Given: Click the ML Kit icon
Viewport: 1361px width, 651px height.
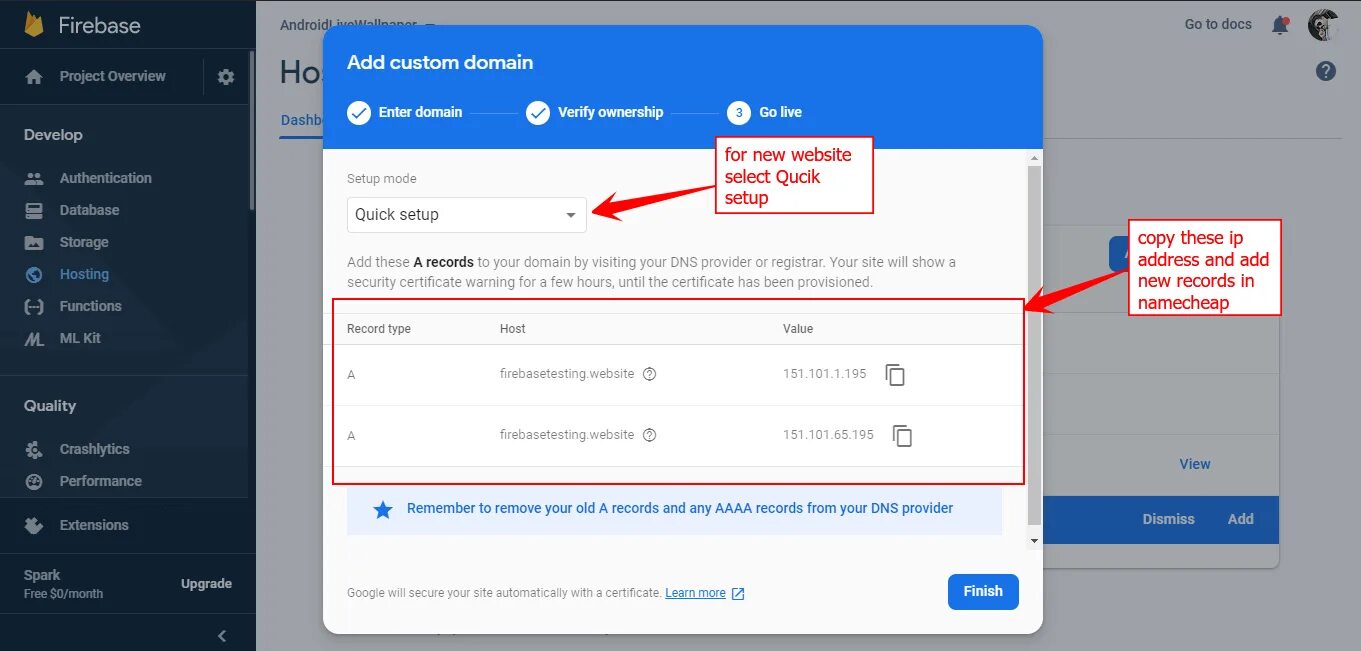Looking at the screenshot, I should [x=34, y=339].
